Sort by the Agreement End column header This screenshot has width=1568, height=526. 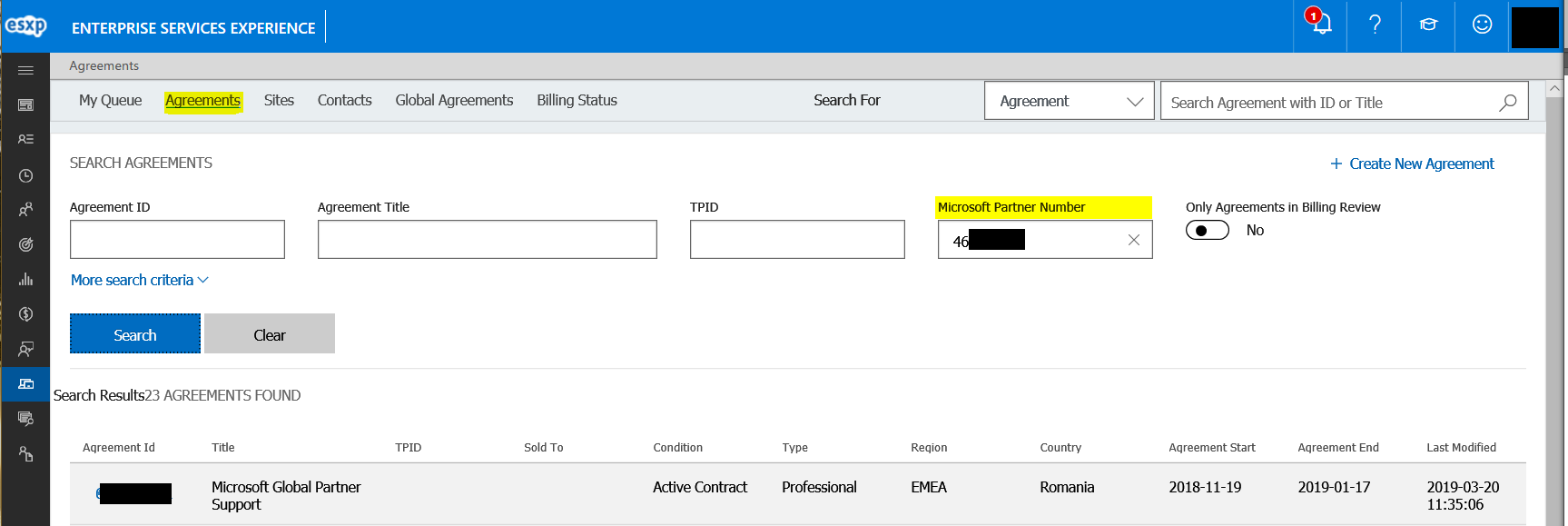coord(1338,447)
